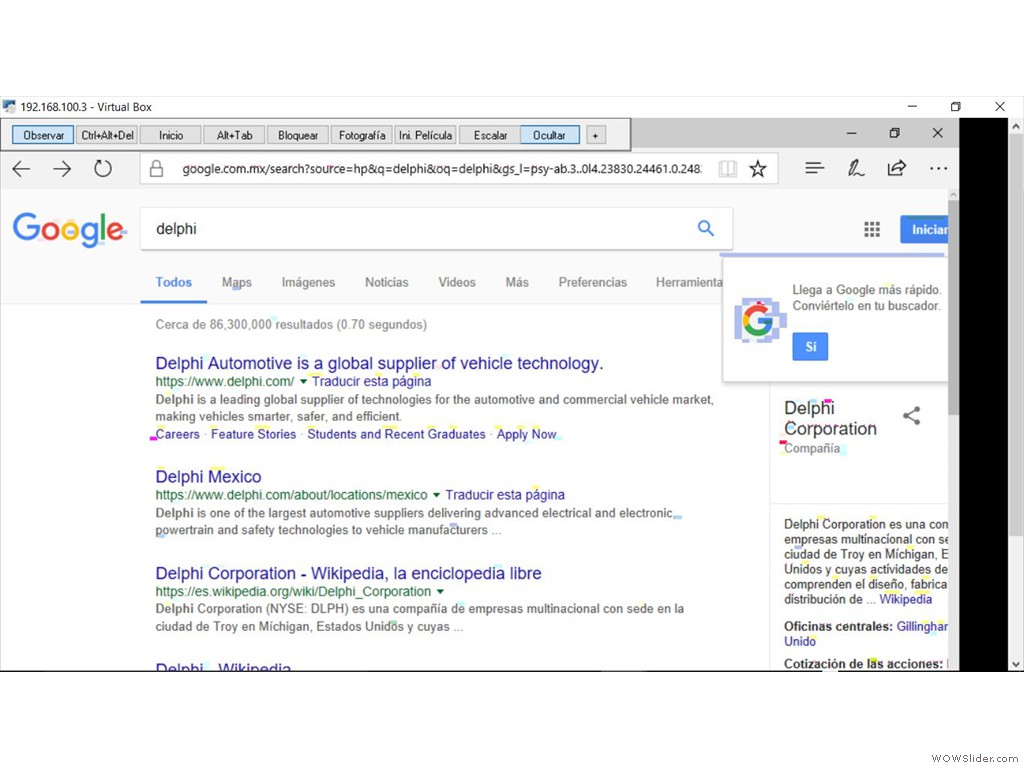The width and height of the screenshot is (1024, 768).
Task: Accept with the Sí button in popup
Action: (810, 347)
